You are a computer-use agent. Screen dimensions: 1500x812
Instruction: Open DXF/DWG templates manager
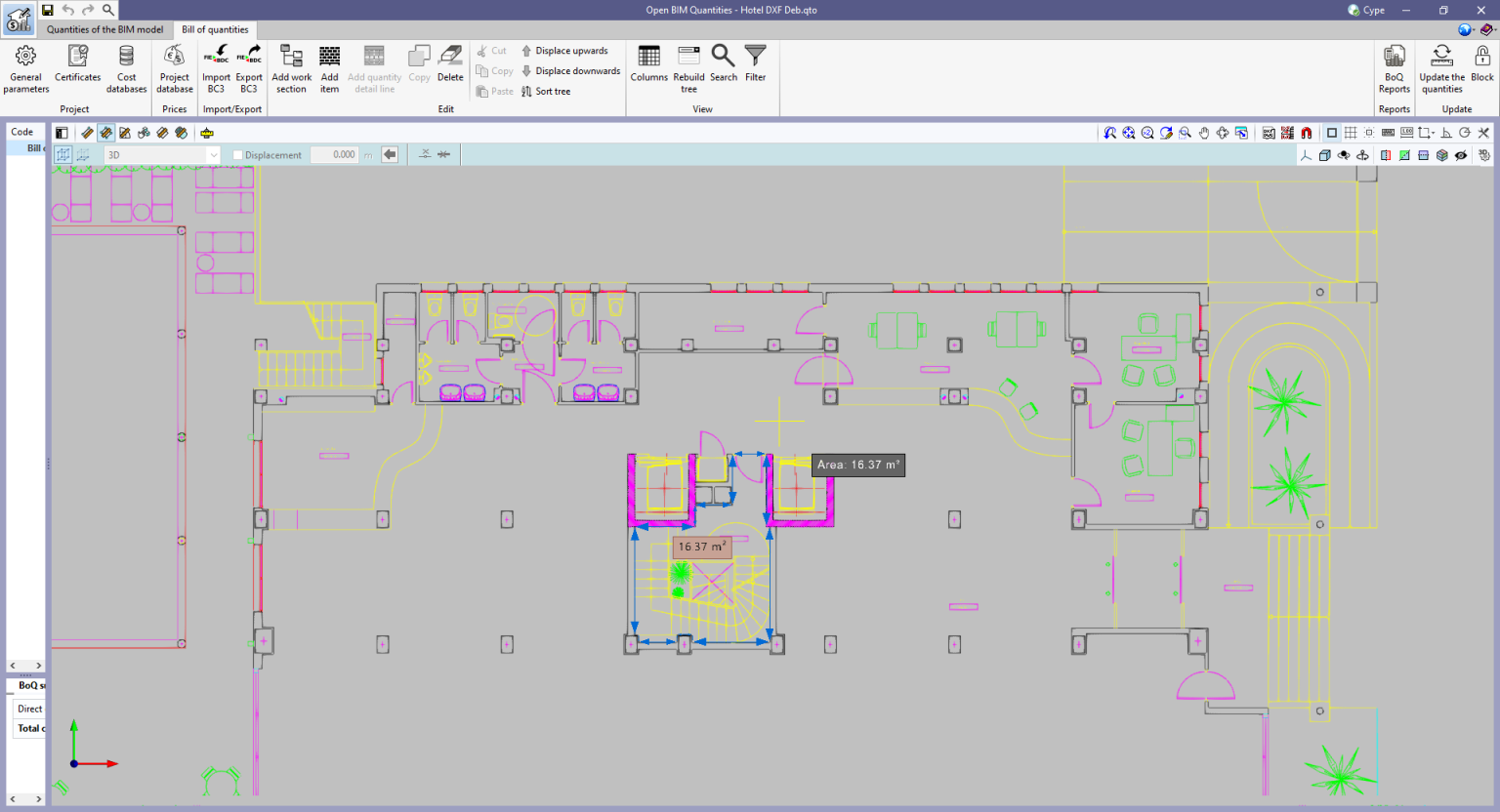tap(1269, 133)
